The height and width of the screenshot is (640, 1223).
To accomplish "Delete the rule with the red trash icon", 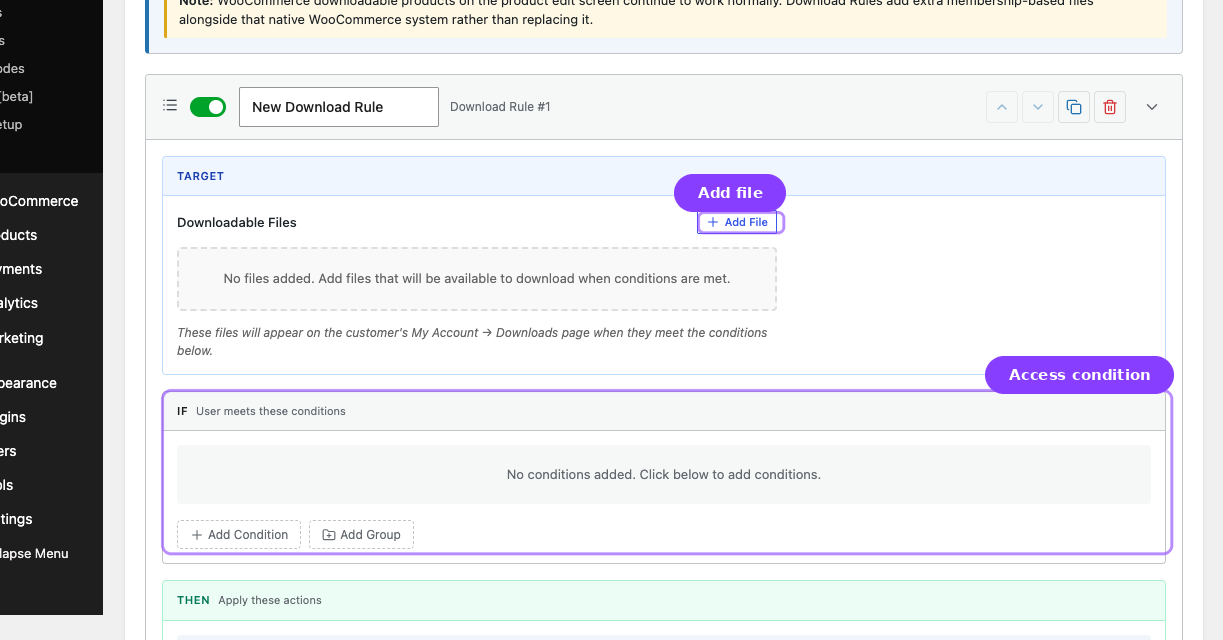I will pyautogui.click(x=1110, y=107).
